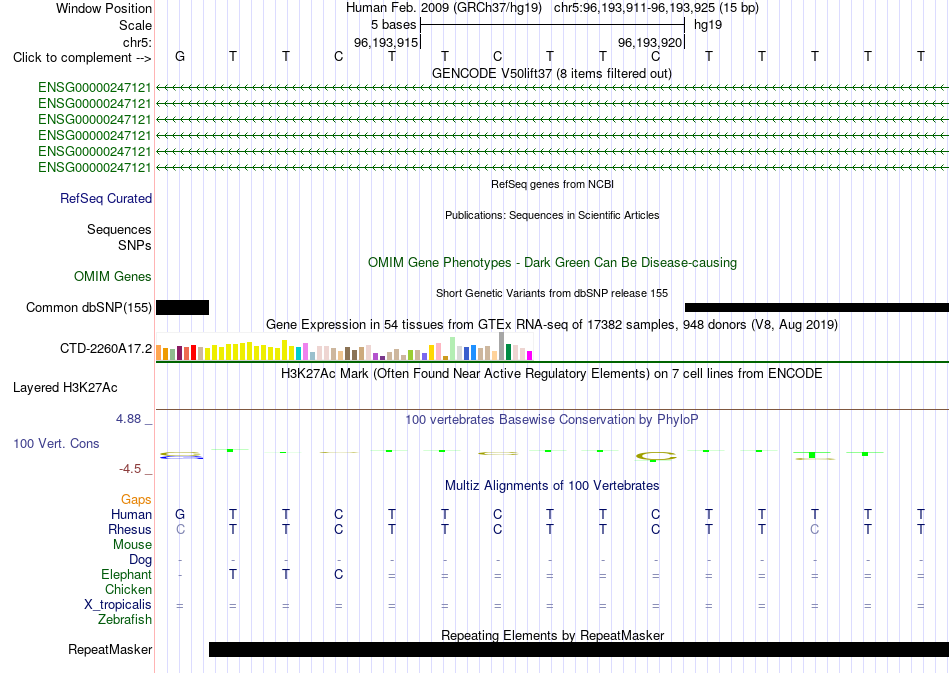The image size is (950, 673).
Task: Open 'Multiz Alignments of 100 Vertebrates' track title
Action: click(x=552, y=485)
